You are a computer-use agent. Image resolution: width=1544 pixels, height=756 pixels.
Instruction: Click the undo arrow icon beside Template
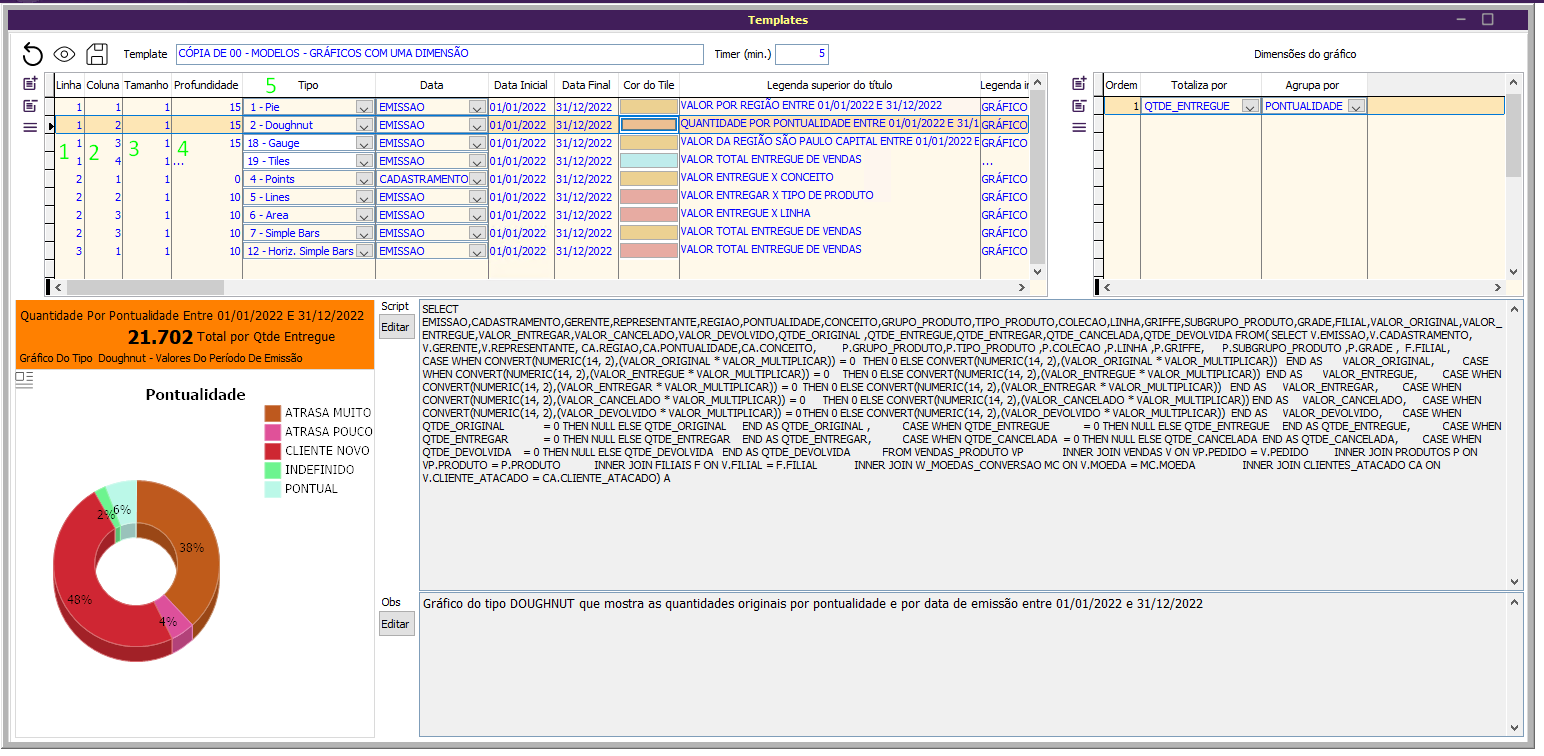pyautogui.click(x=33, y=54)
